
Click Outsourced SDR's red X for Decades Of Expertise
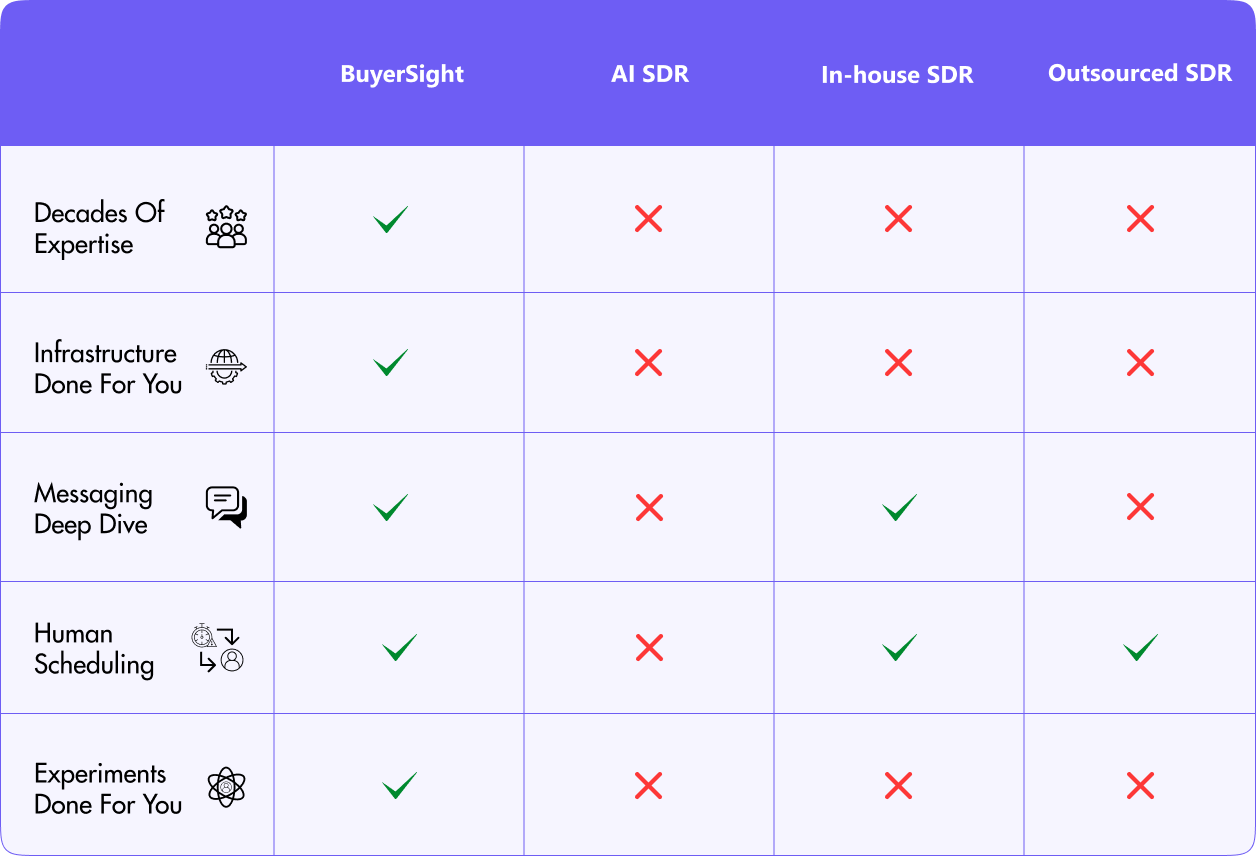coord(1140,219)
